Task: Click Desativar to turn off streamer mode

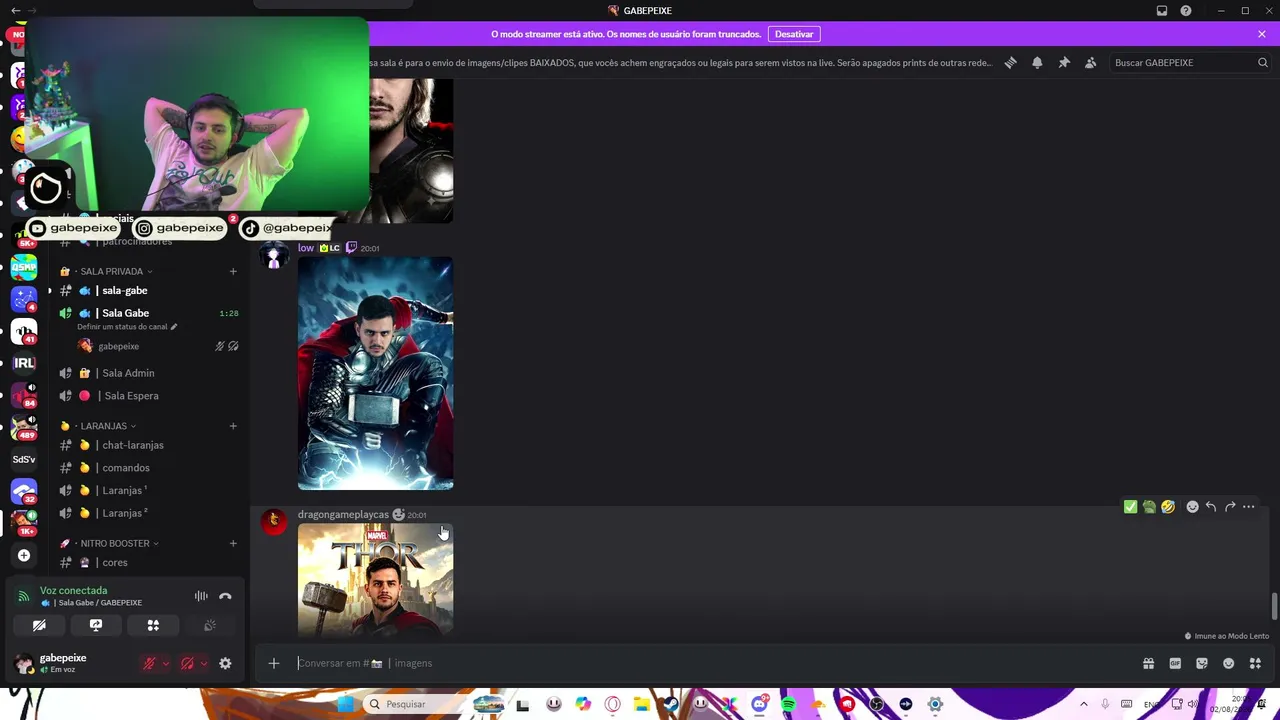Action: pyautogui.click(x=794, y=34)
